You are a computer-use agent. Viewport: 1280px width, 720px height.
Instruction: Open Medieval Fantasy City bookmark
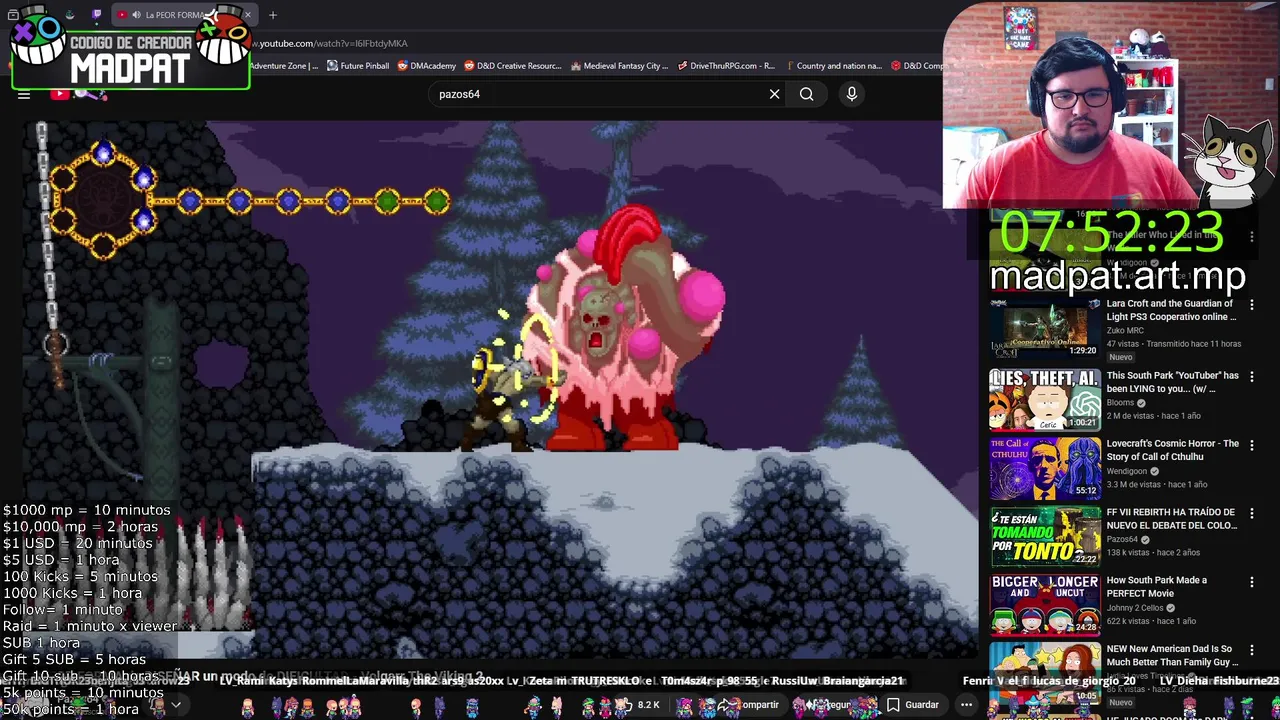(x=619, y=66)
